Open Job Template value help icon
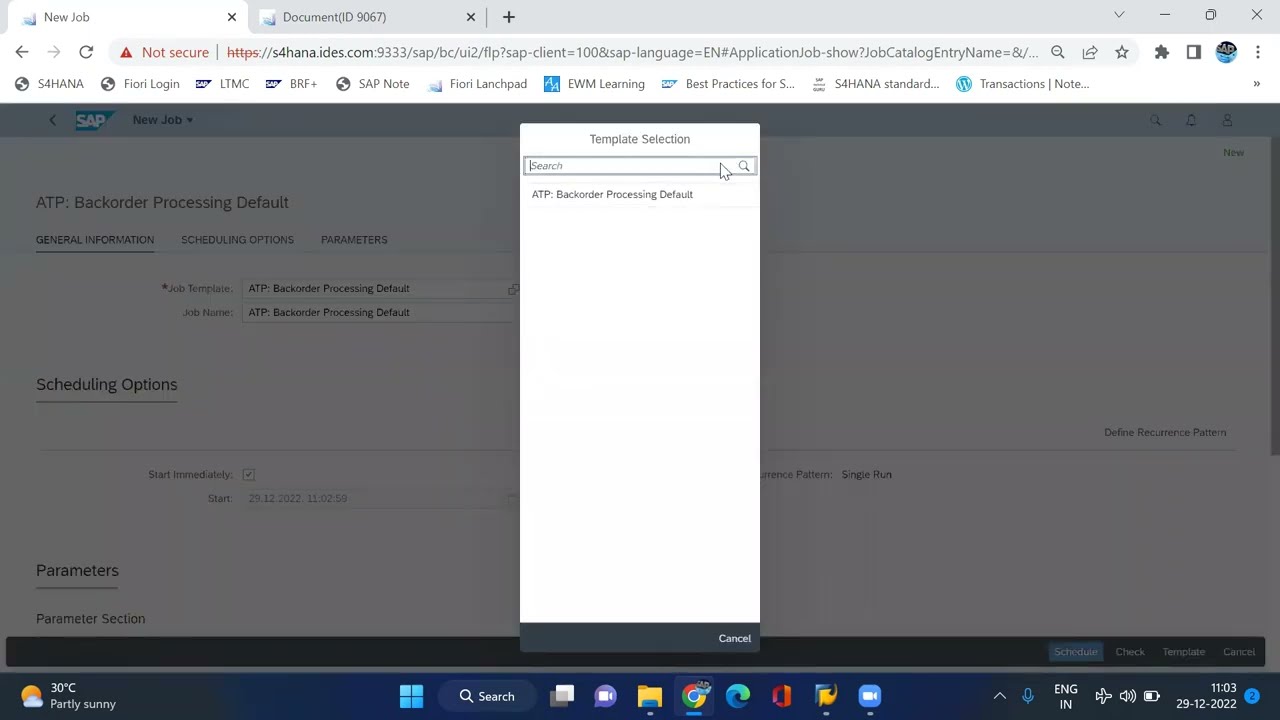1280x720 pixels. (x=513, y=289)
